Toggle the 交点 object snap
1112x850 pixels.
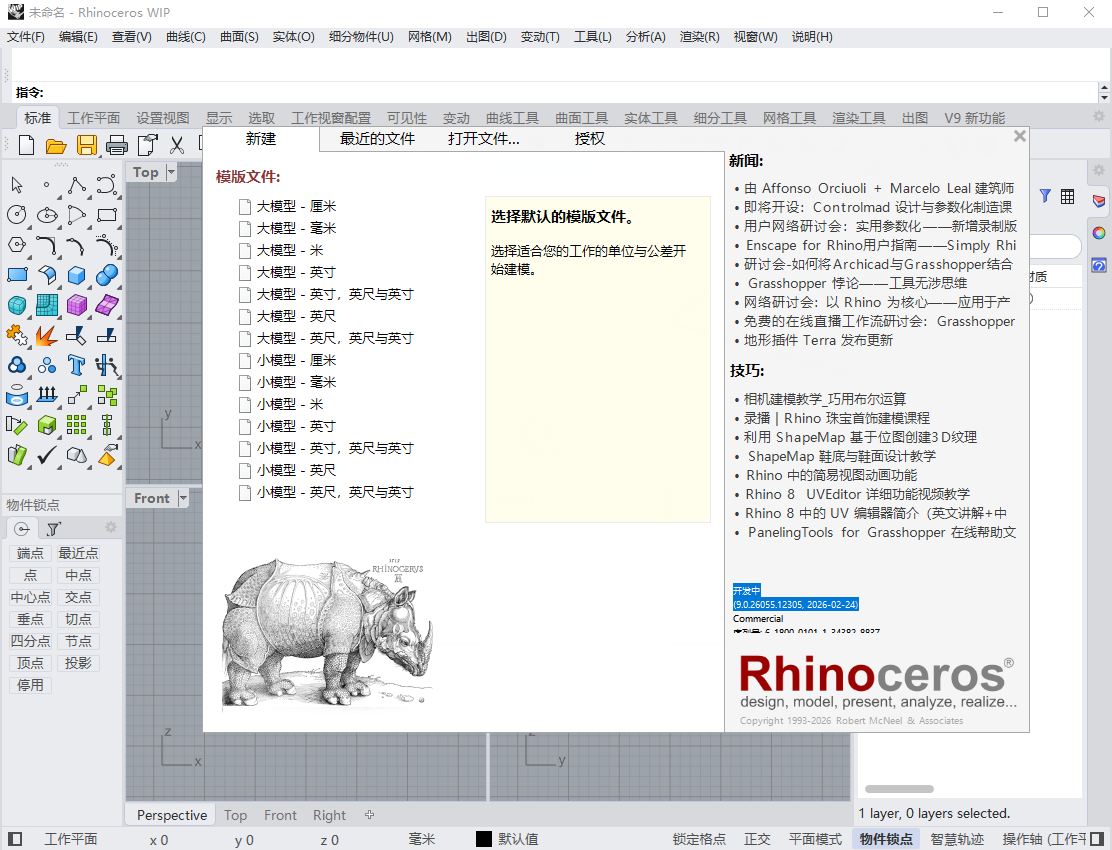tap(78, 597)
